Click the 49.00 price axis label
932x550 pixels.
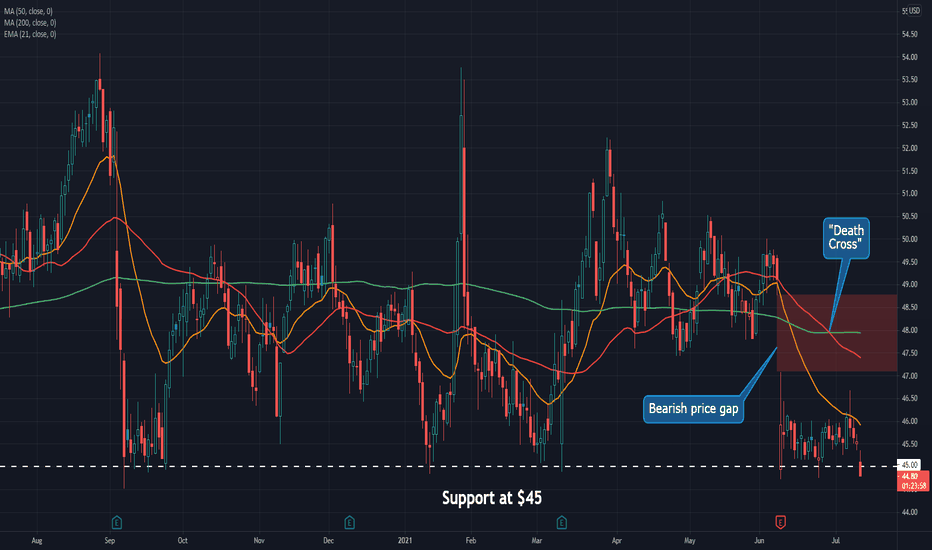[909, 284]
